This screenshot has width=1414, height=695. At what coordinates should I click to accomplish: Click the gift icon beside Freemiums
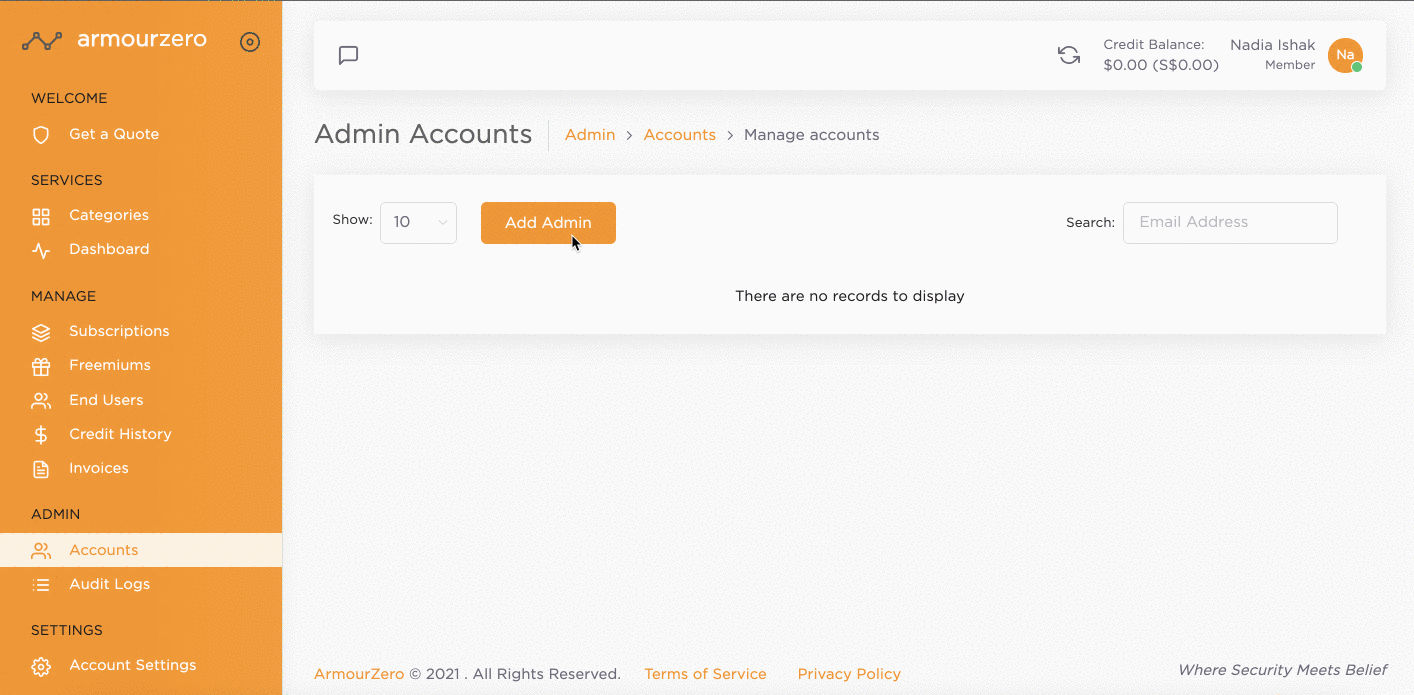41,366
